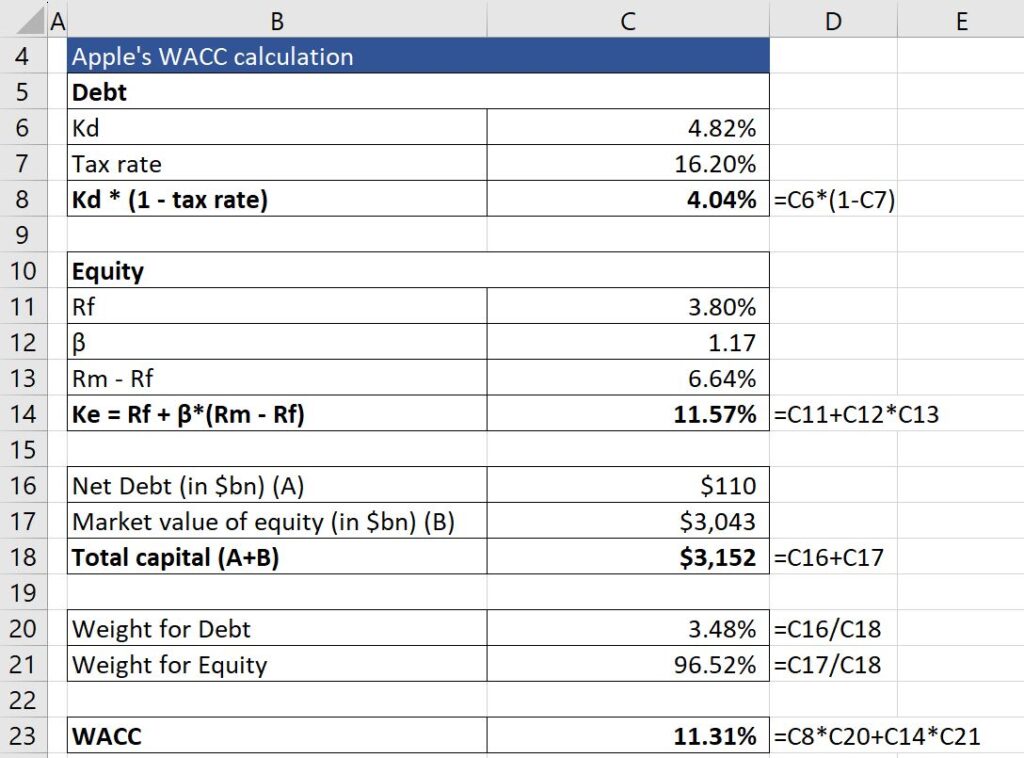This screenshot has width=1024, height=758.
Task: Click row header 23
Action: (22, 736)
